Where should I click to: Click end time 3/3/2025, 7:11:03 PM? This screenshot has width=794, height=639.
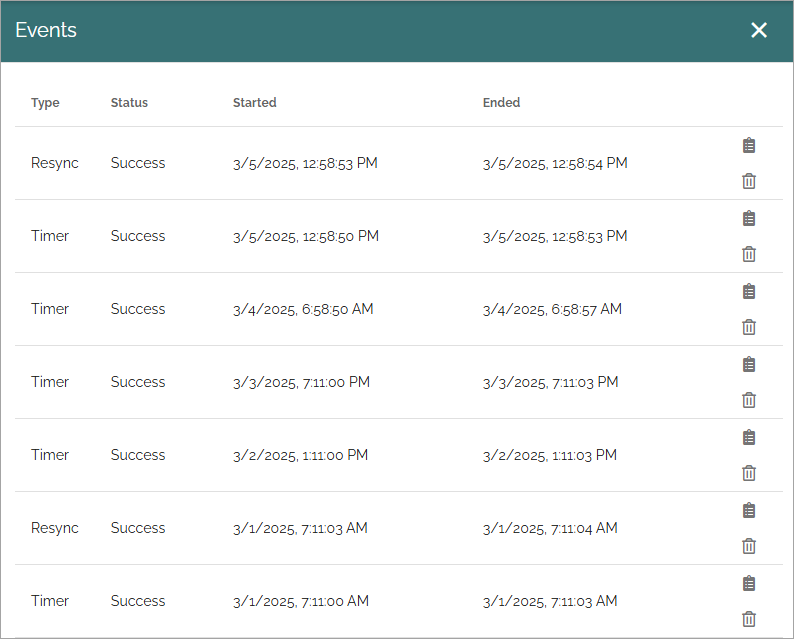[x=550, y=382]
